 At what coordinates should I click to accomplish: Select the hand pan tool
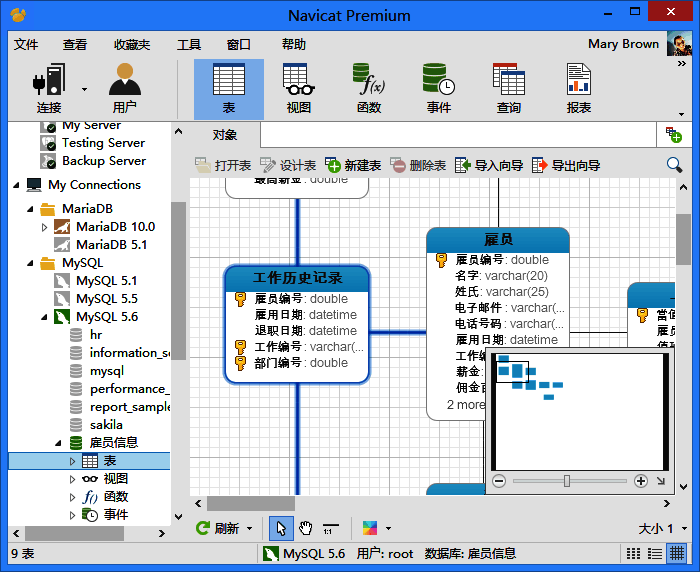306,528
